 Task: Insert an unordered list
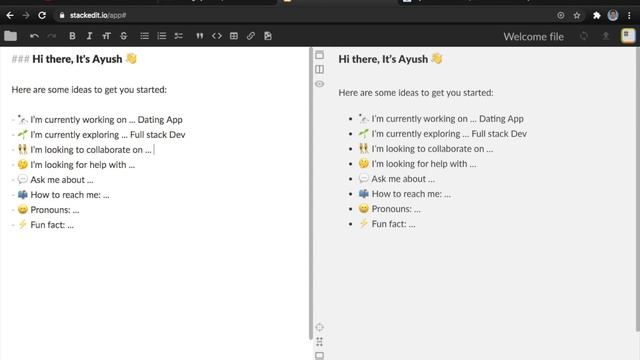(x=144, y=36)
